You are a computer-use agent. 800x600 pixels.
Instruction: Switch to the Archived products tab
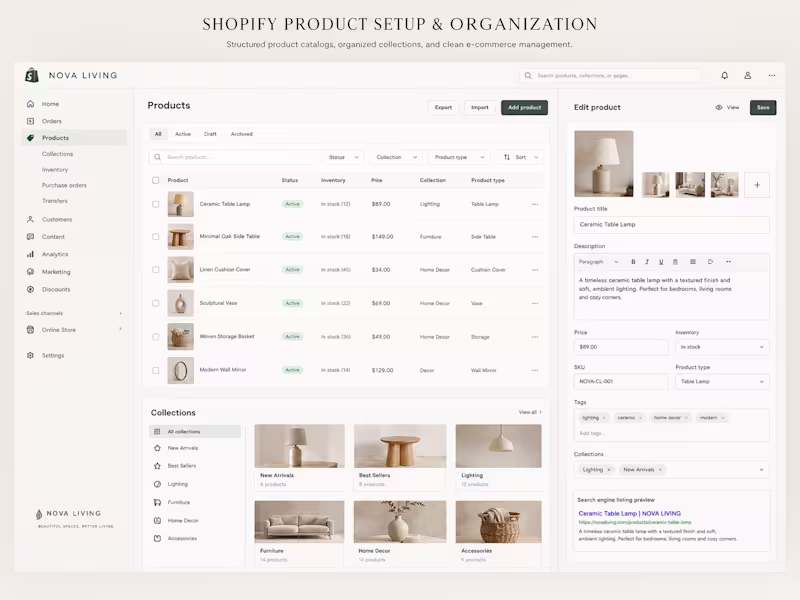[242, 134]
